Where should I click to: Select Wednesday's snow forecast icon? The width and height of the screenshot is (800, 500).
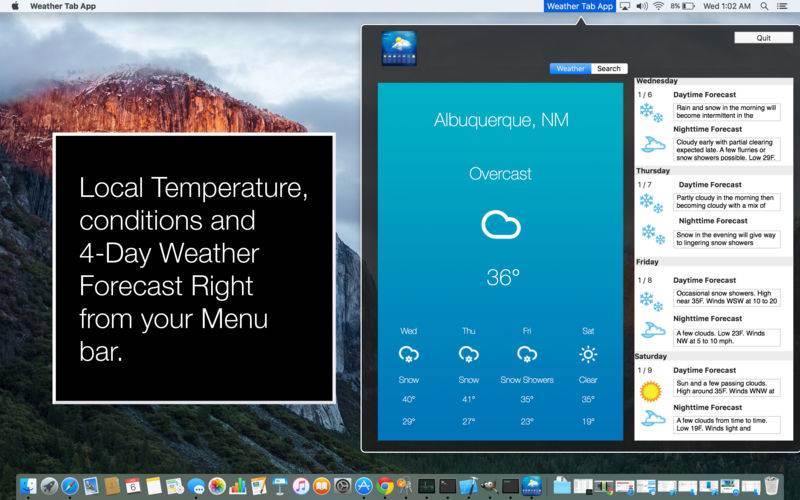click(409, 354)
